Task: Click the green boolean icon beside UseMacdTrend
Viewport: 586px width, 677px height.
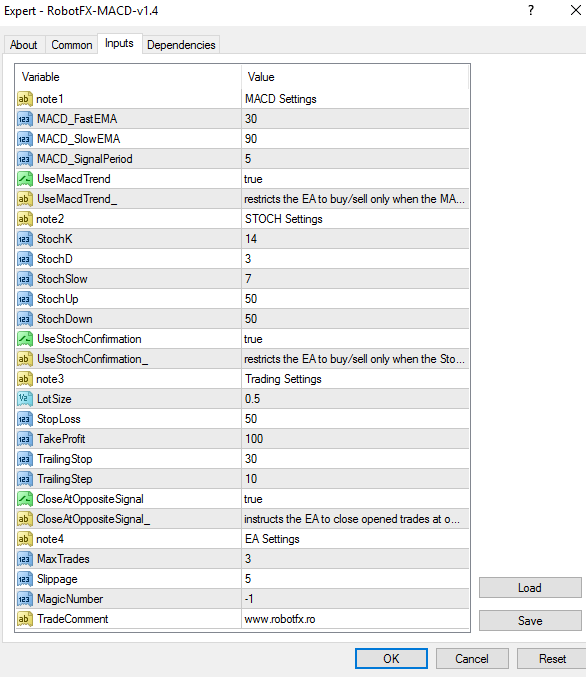Action: (25, 179)
